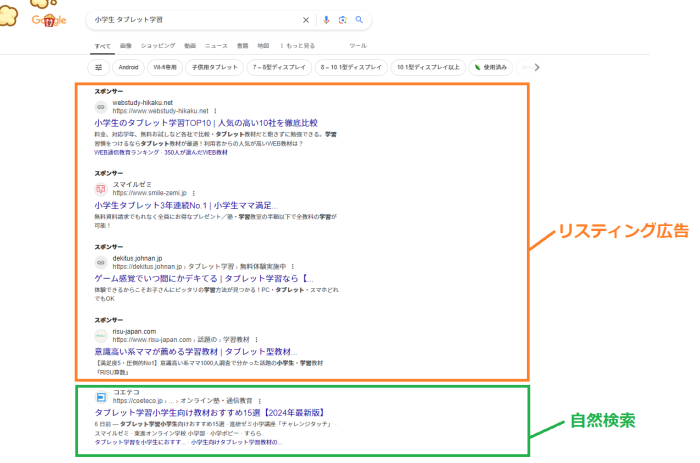Apply the Android filter chip
Viewport: 700px width, 463px height.
tap(128, 67)
